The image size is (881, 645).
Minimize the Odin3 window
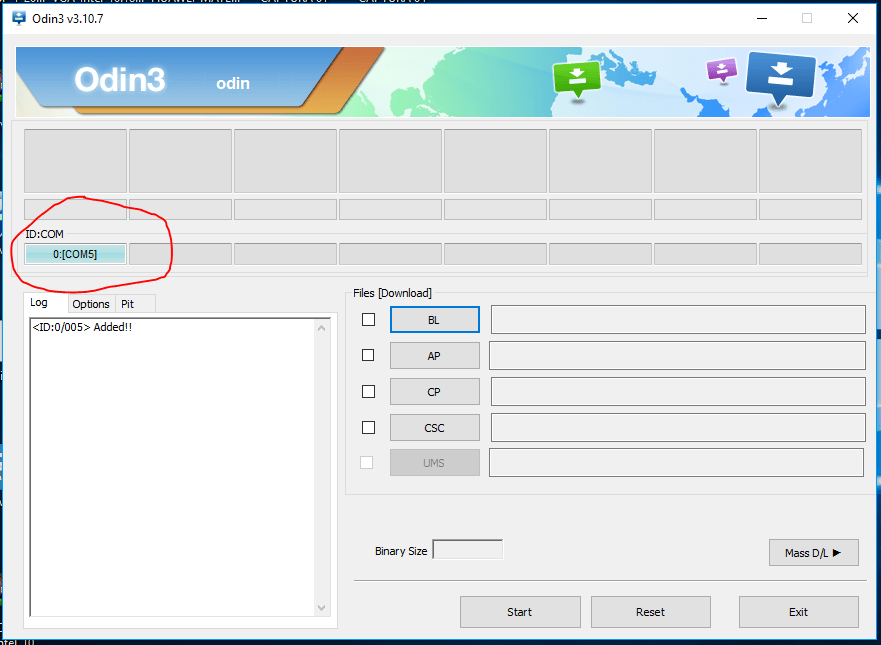coord(761,18)
